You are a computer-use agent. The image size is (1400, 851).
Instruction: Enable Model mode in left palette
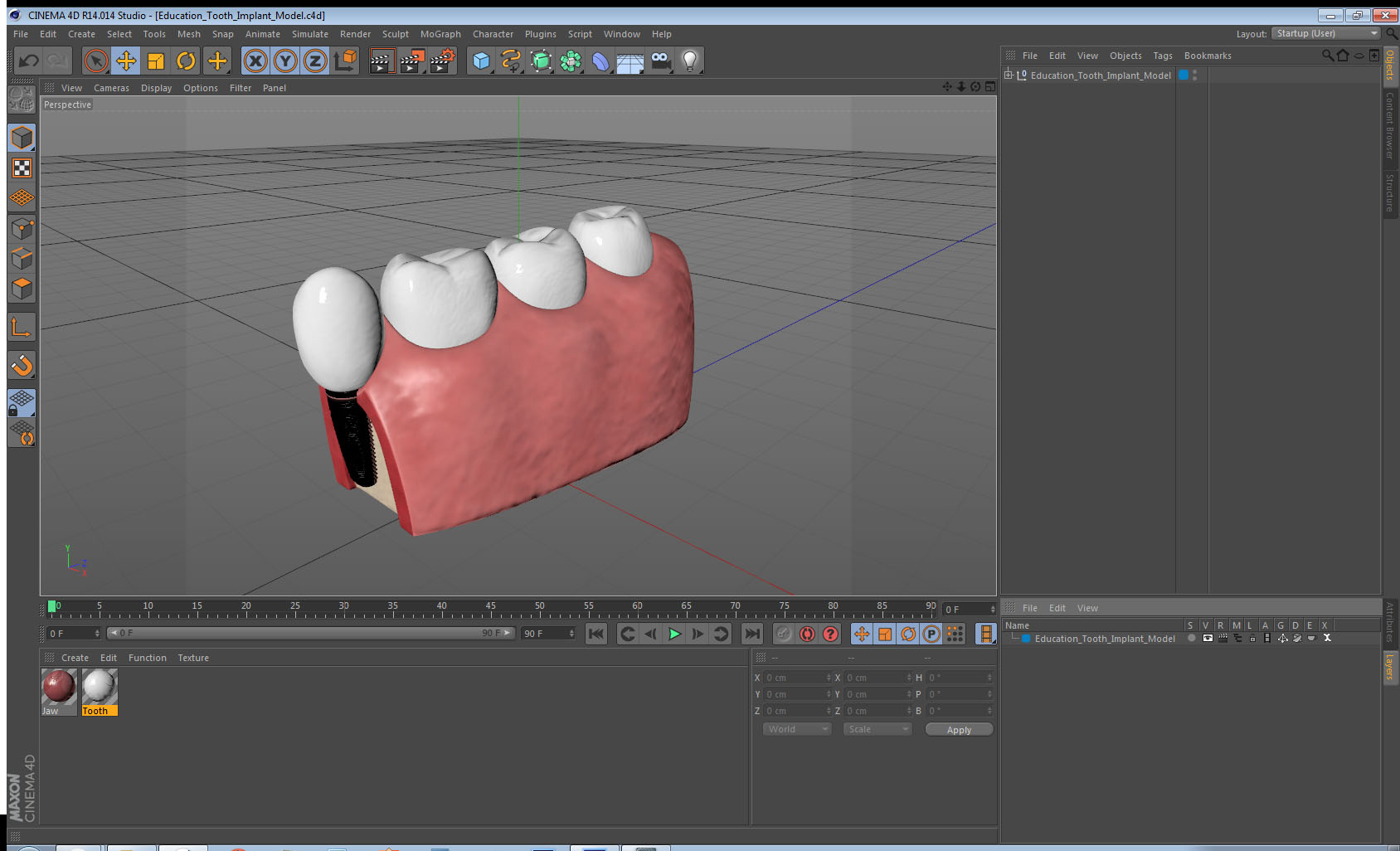pyautogui.click(x=22, y=138)
